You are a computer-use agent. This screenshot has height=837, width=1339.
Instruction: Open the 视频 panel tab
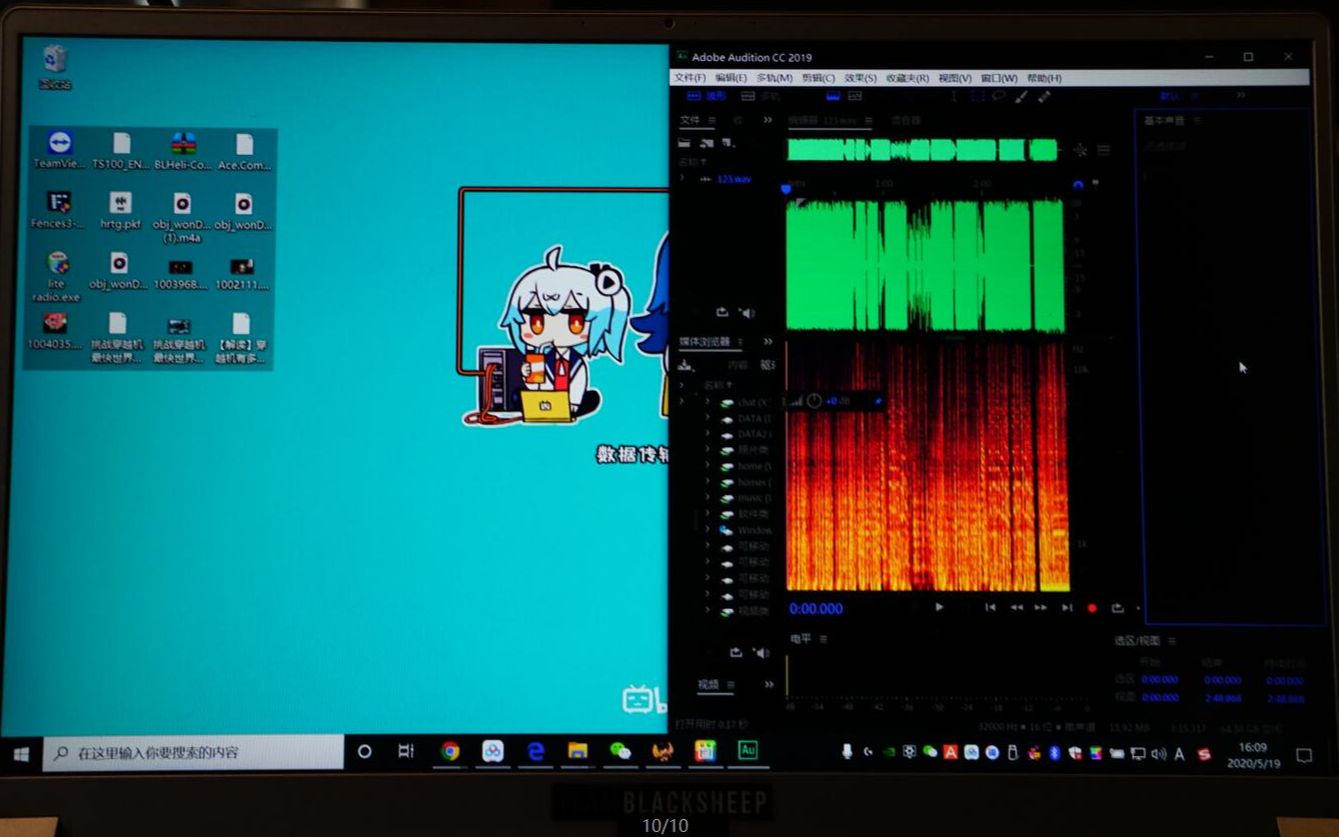[708, 685]
